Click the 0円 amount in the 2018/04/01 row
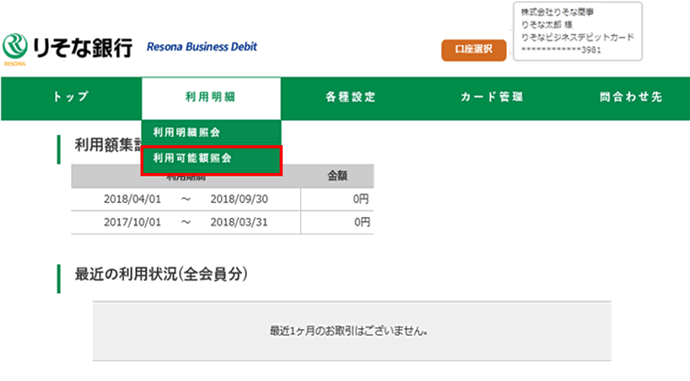This screenshot has height=381, width=690. pos(361,199)
